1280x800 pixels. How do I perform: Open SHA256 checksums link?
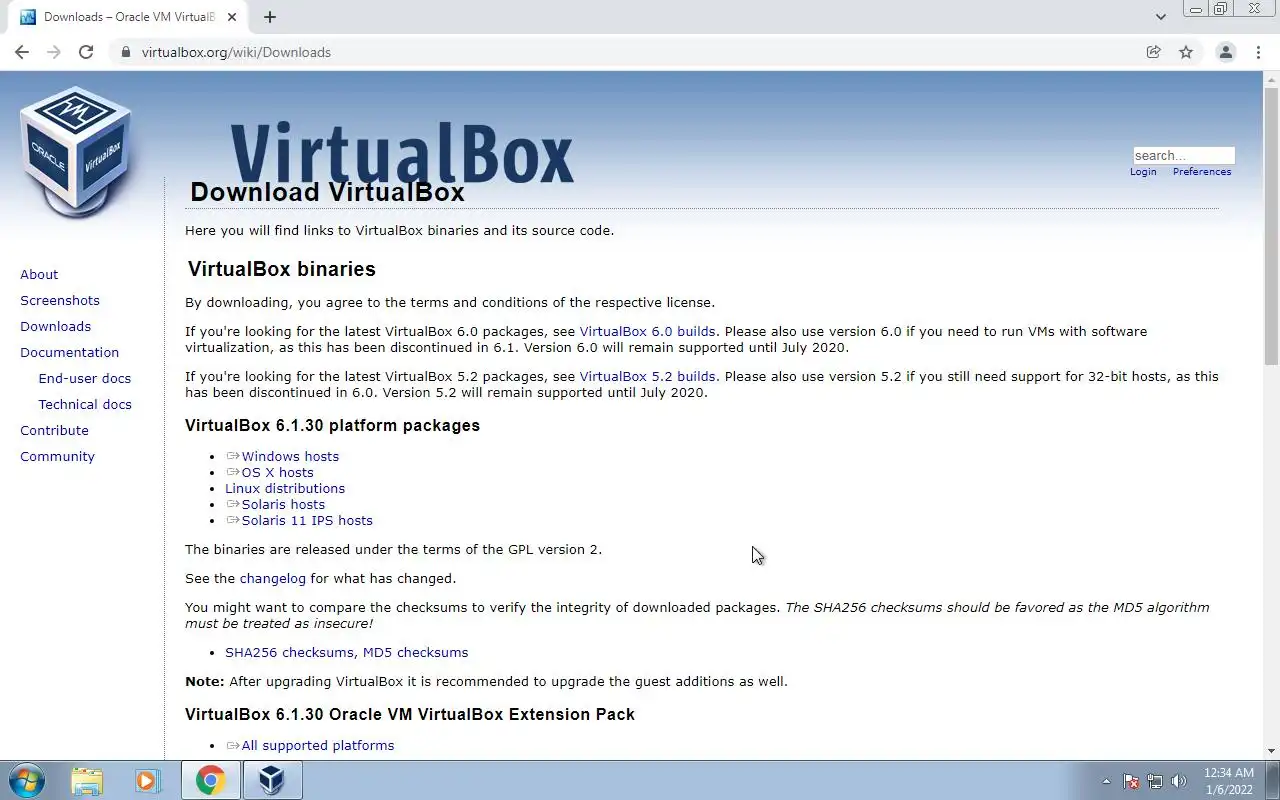point(290,652)
